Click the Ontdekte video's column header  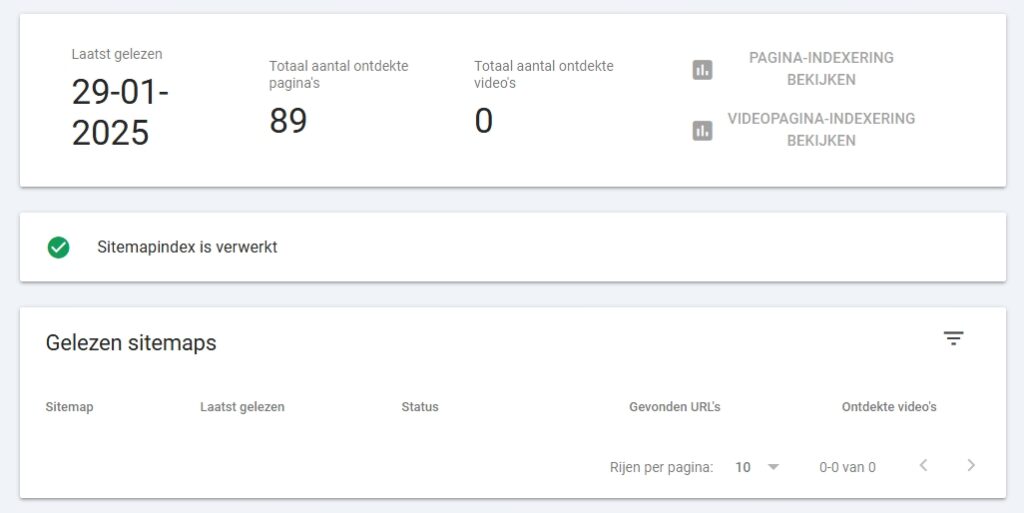pyautogui.click(x=889, y=407)
